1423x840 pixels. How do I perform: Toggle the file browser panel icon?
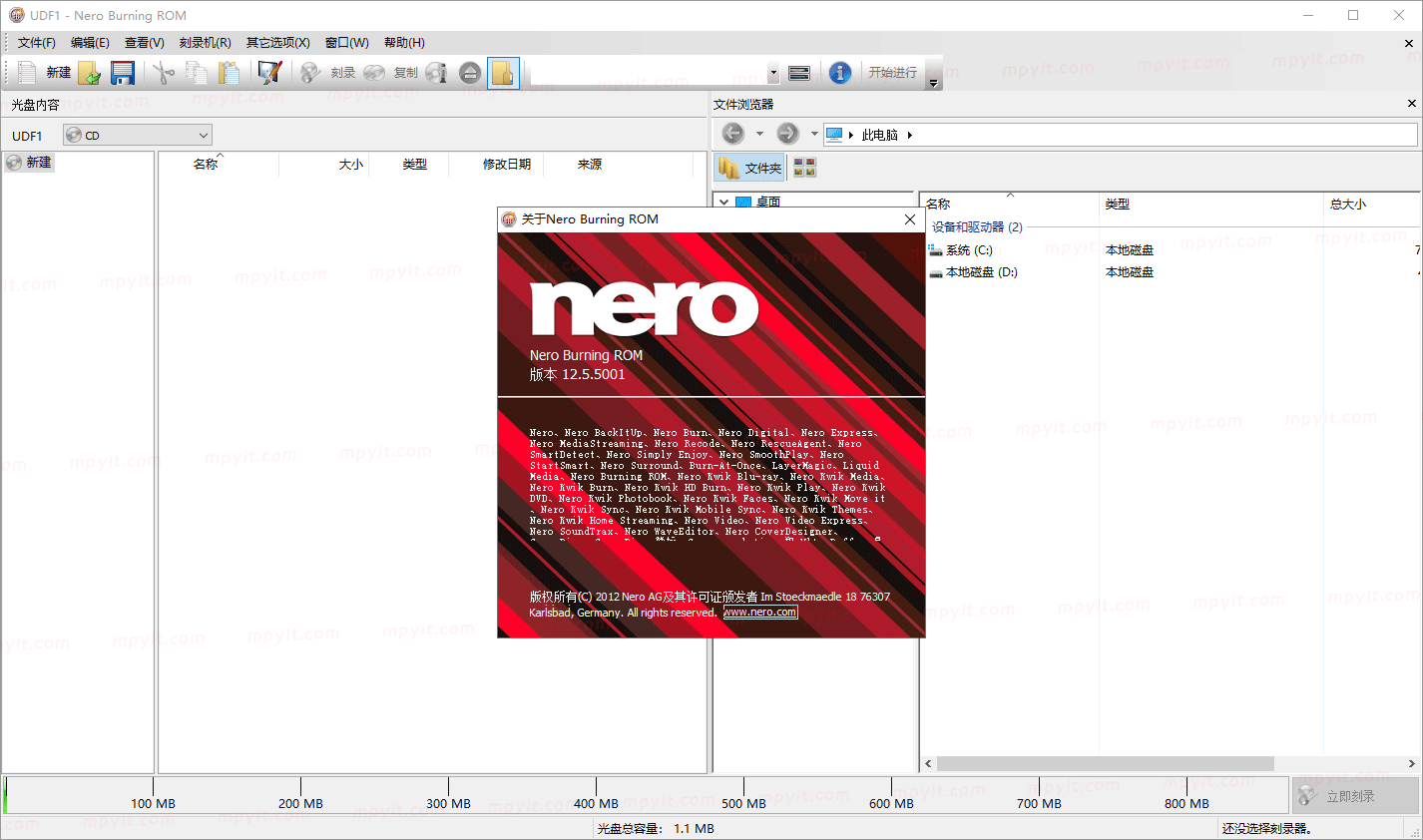(503, 72)
